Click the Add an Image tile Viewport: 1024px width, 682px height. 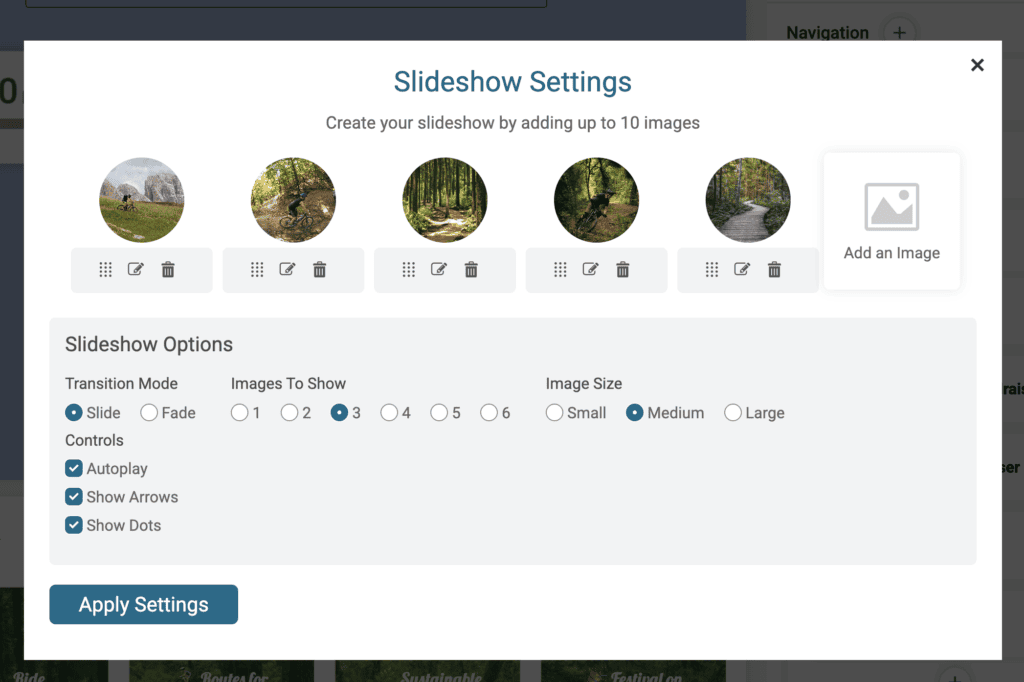coord(891,221)
